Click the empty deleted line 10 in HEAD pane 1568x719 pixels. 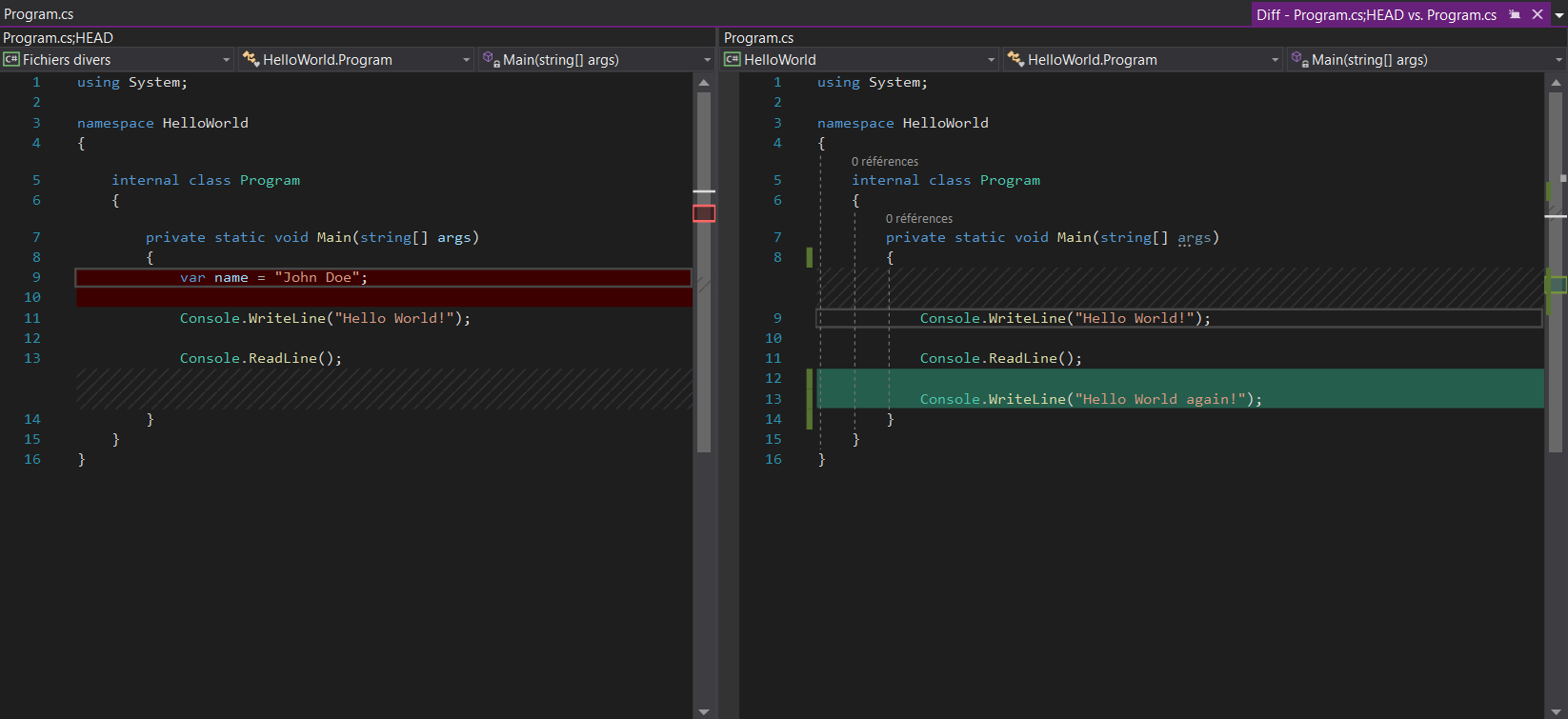click(x=384, y=297)
